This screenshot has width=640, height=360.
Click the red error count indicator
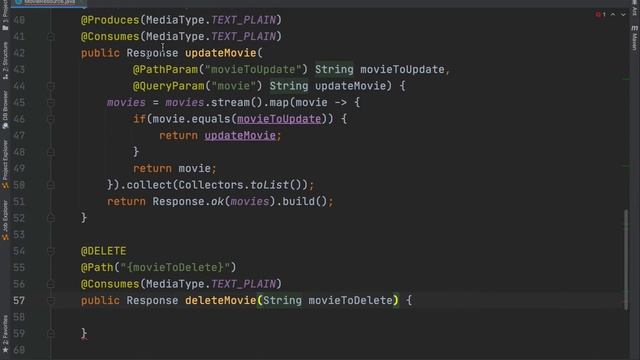click(x=600, y=14)
